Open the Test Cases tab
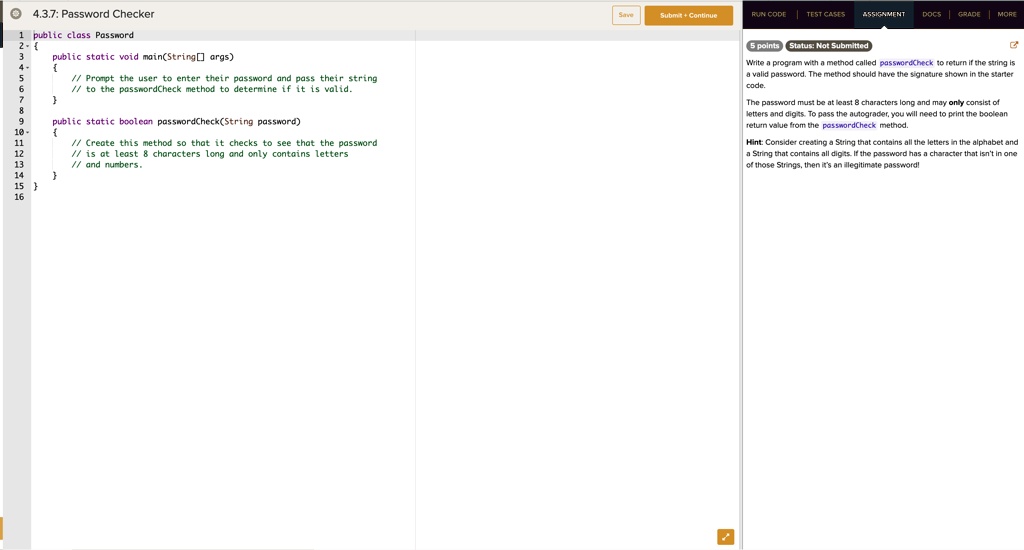The image size is (1024, 550). coord(825,15)
